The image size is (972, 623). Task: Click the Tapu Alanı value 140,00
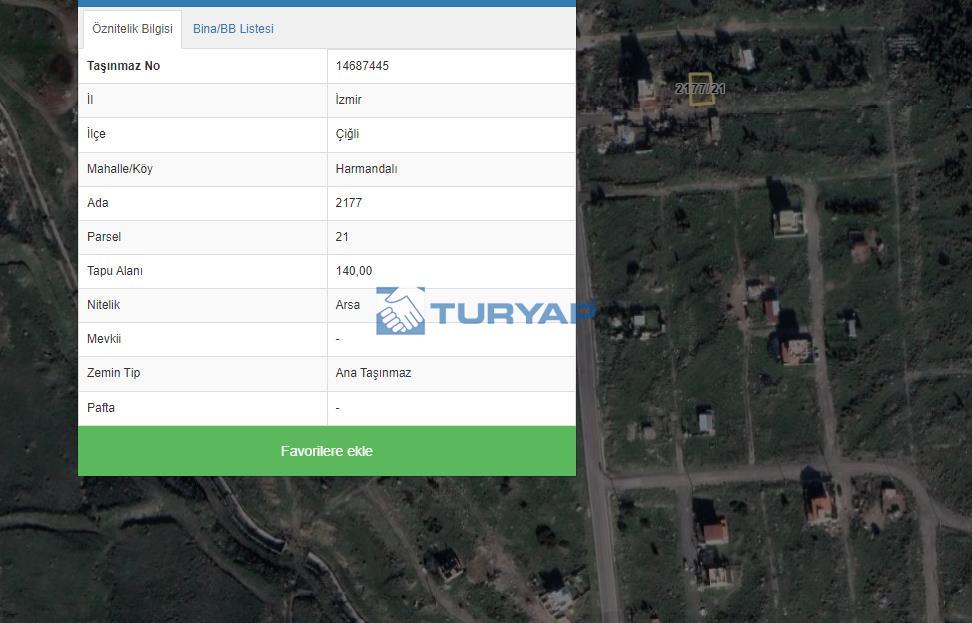tap(353, 271)
